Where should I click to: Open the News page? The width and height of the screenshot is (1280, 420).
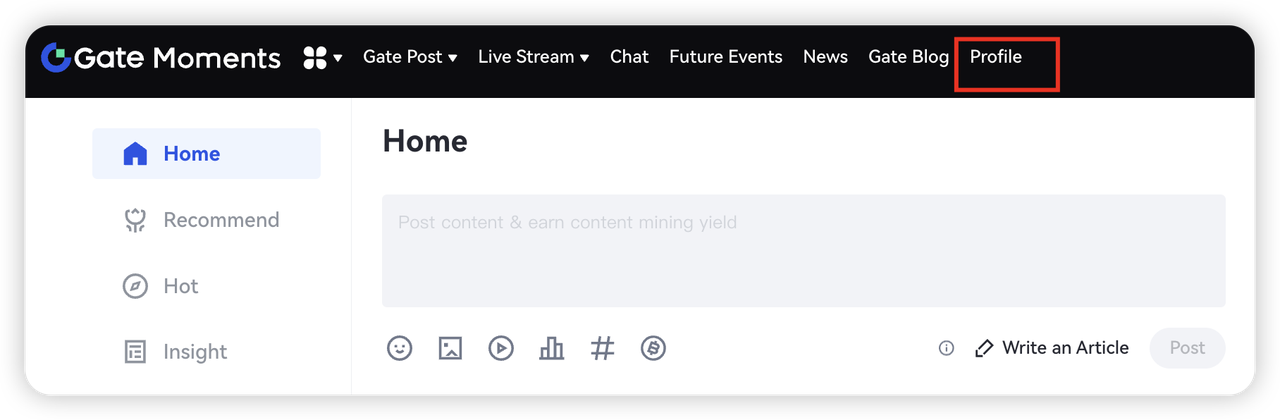tap(825, 57)
